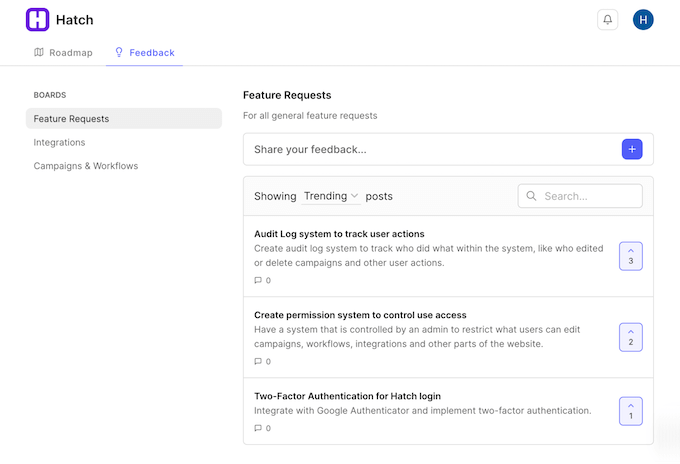Image resolution: width=680 pixels, height=464 pixels.
Task: Click comment icon on permission system post
Action: point(258,361)
